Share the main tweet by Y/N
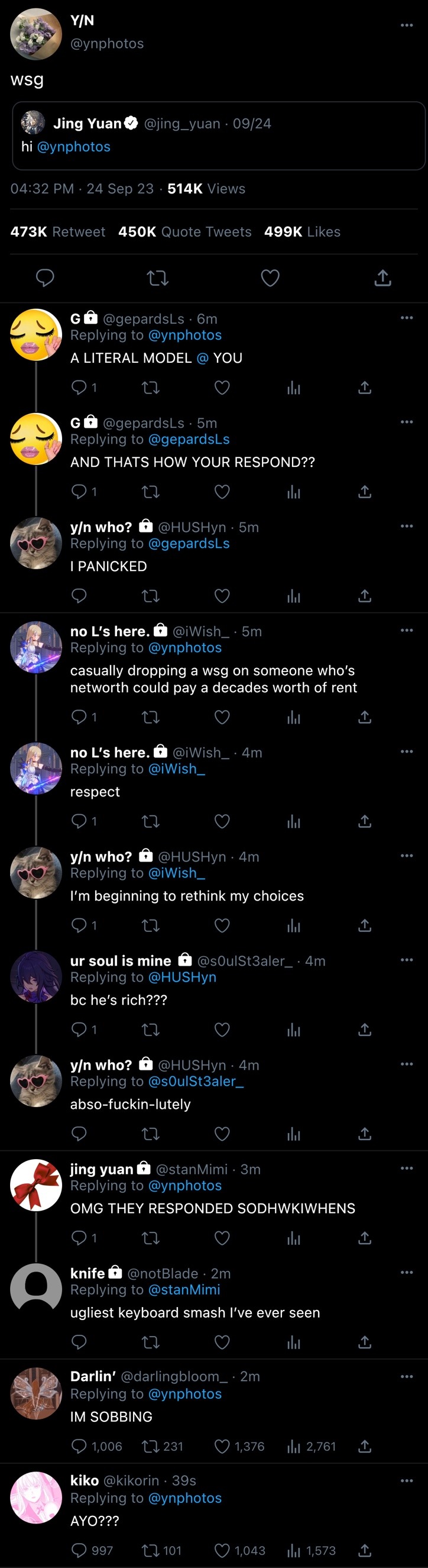This screenshot has height=1568, width=428. [382, 278]
